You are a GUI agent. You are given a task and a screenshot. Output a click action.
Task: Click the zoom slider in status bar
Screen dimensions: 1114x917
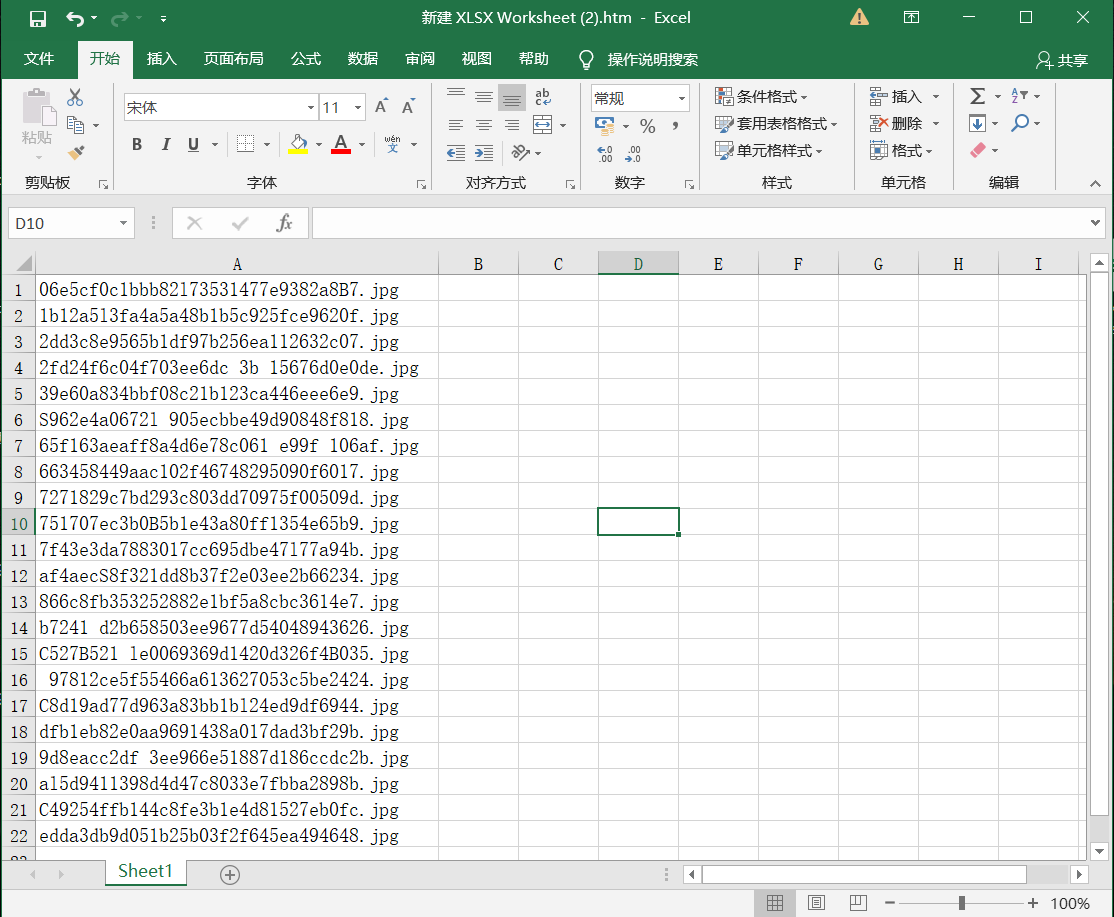(x=961, y=903)
